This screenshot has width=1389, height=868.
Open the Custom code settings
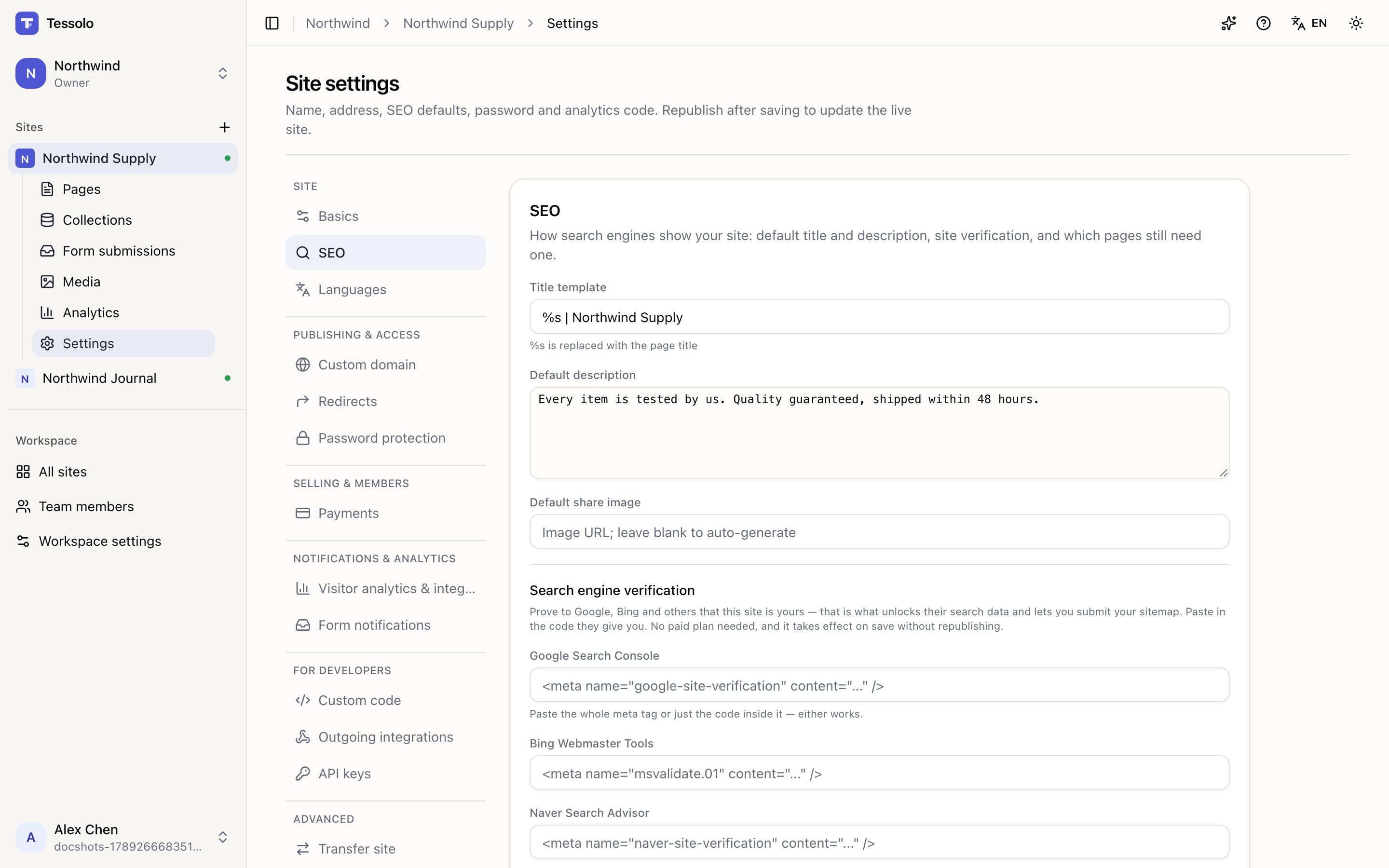(x=386, y=701)
